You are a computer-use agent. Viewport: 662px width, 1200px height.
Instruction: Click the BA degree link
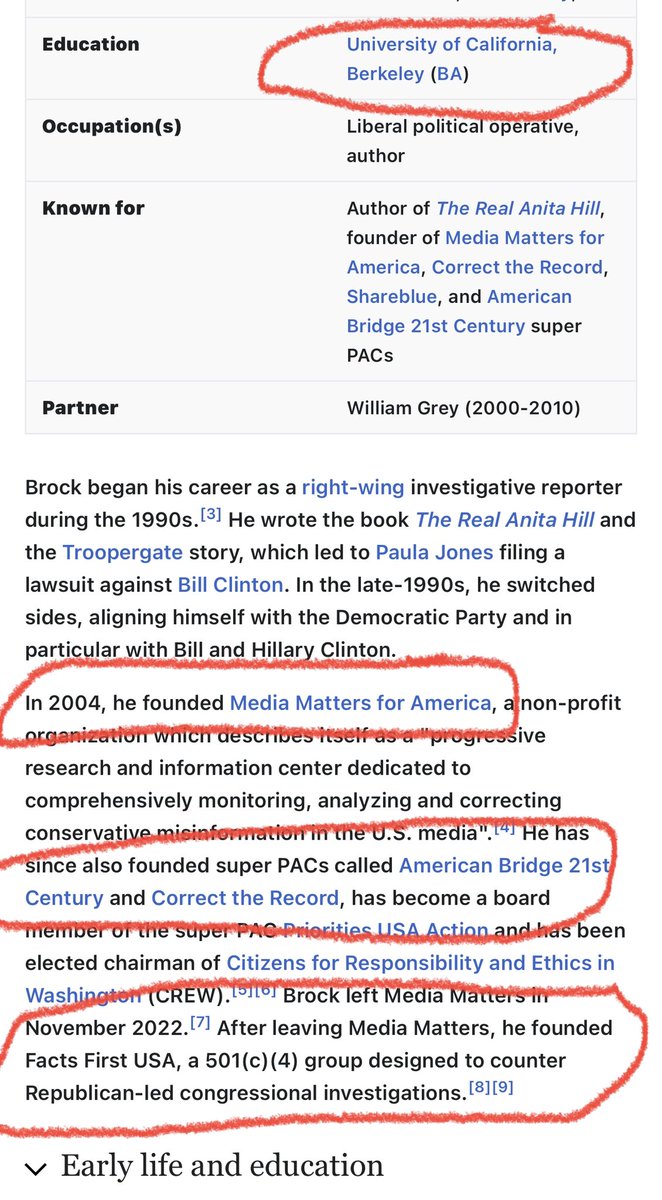tap(450, 74)
